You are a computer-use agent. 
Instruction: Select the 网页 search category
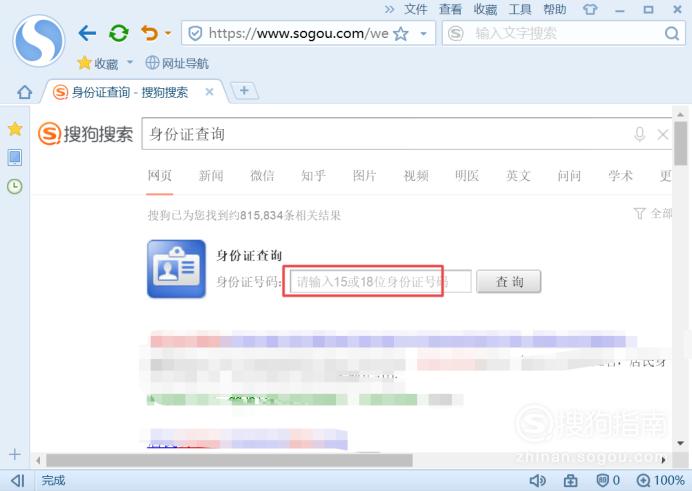point(160,176)
